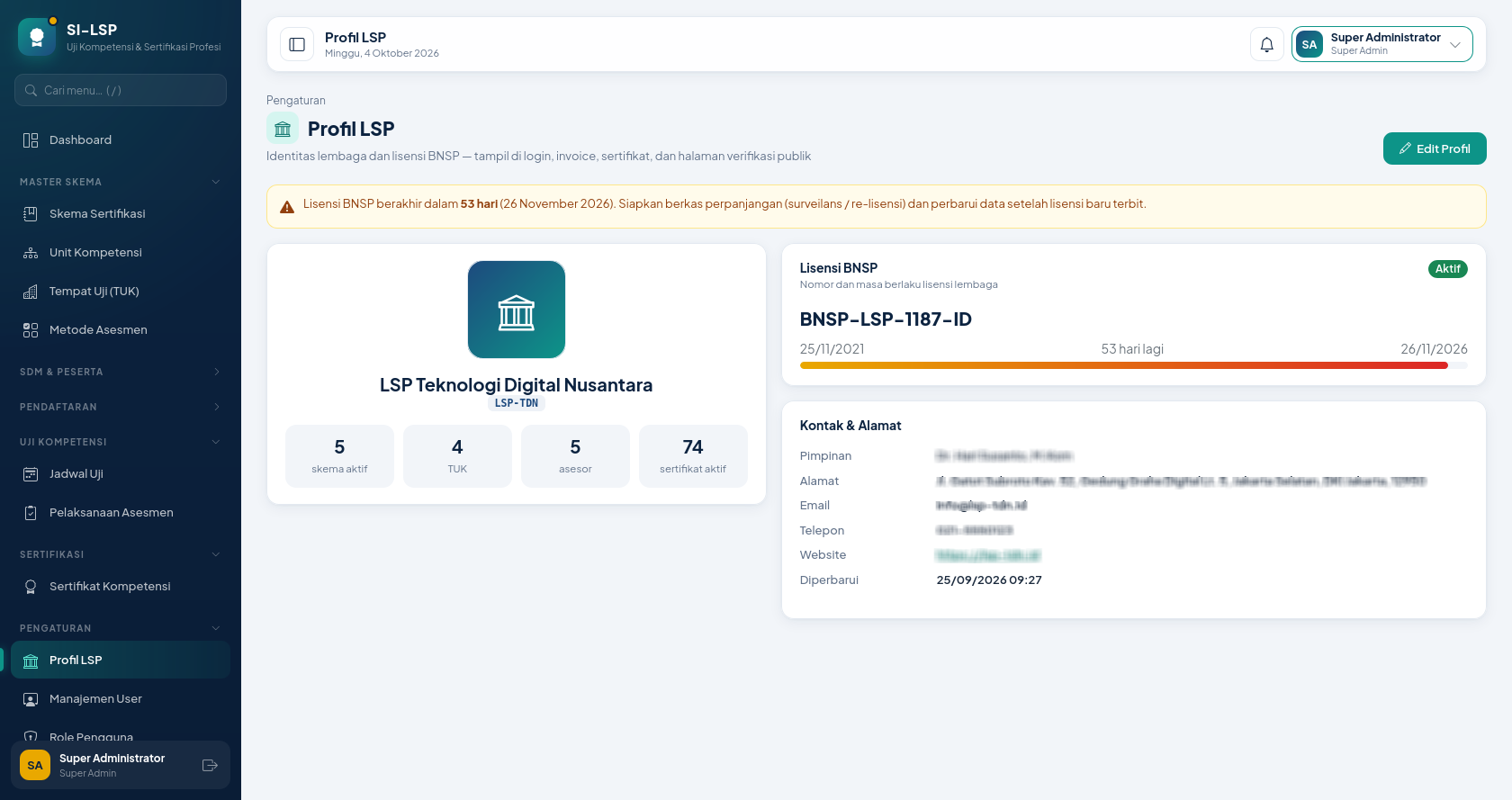Go to Skema Sertifikasi menu
1512x800 pixels.
(x=121, y=214)
